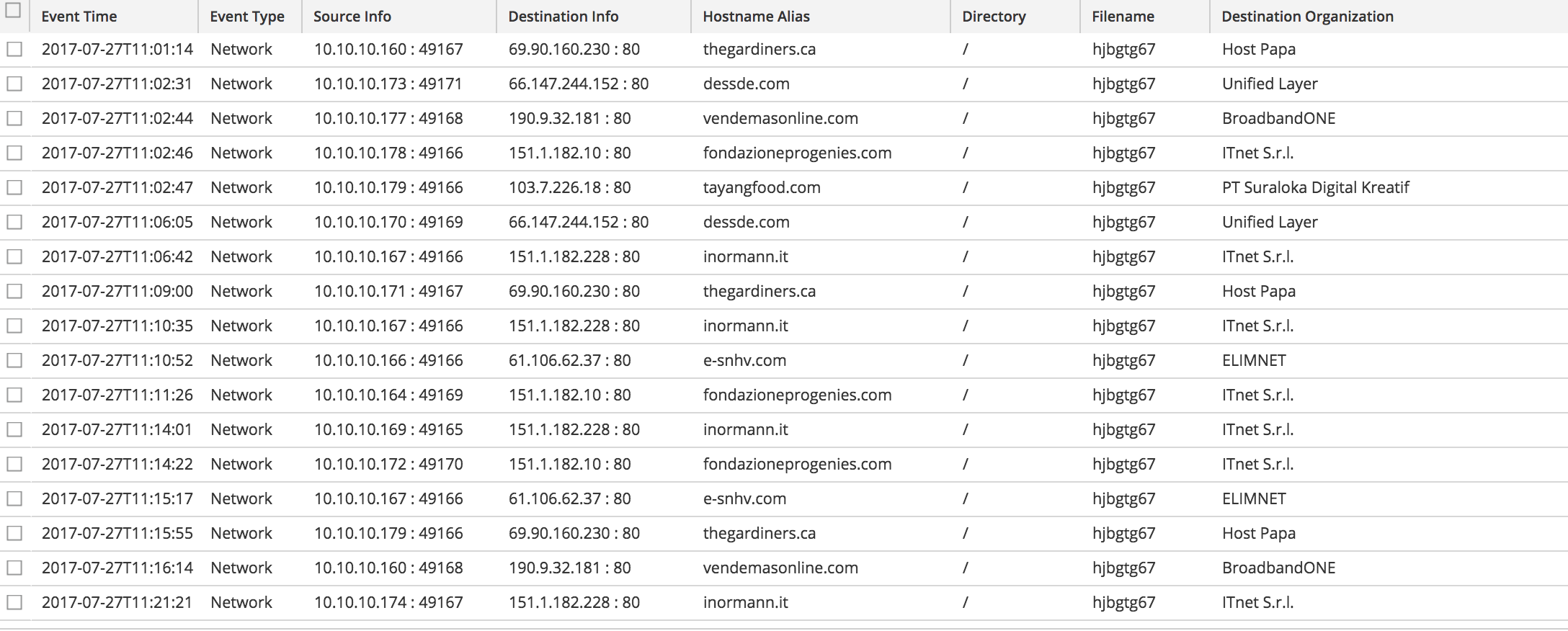This screenshot has height=631, width=1568.
Task: Sort by Destination Info column
Action: tap(563, 17)
